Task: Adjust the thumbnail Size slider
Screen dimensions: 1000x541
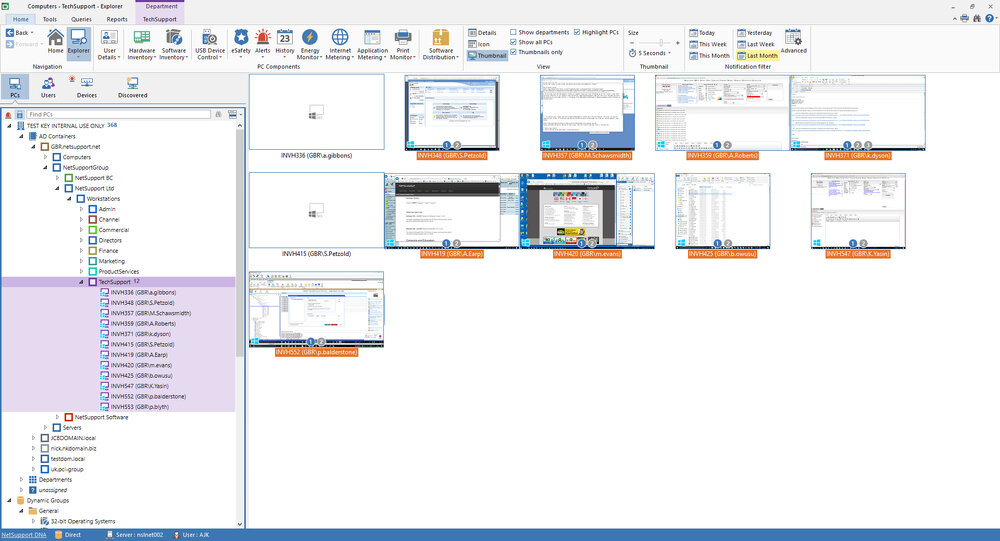Action: [x=661, y=43]
